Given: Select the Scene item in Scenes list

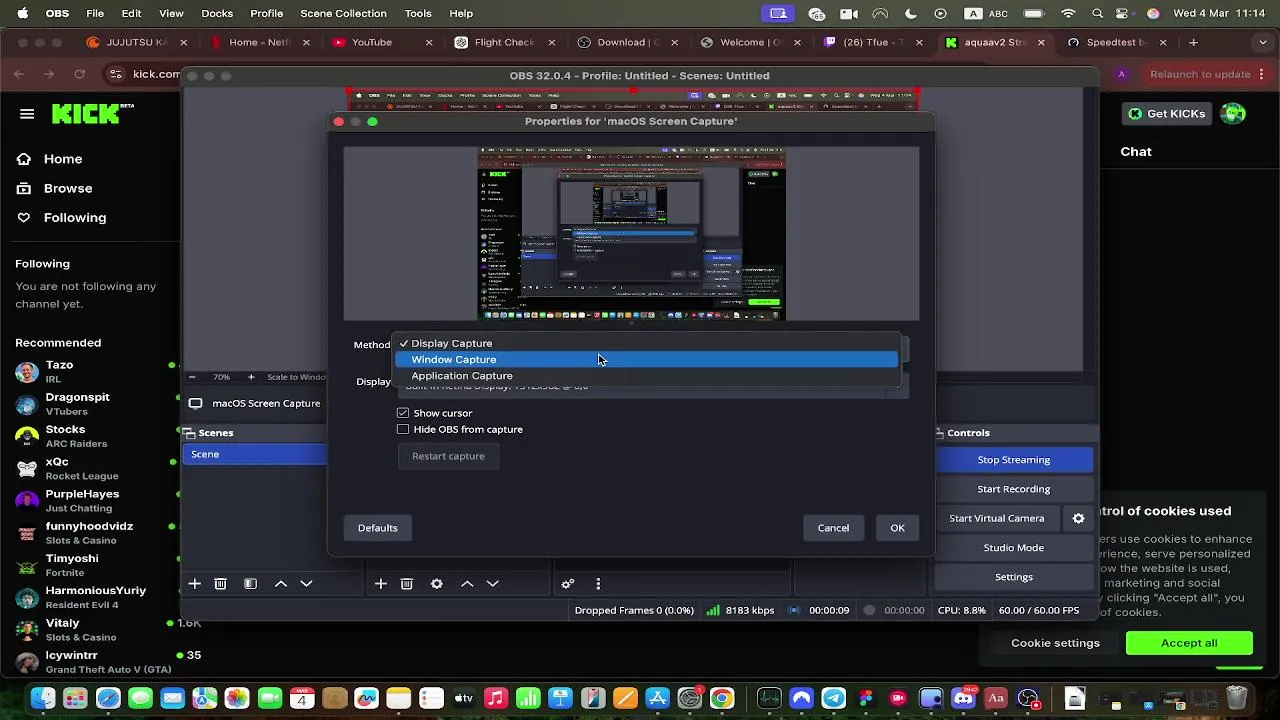Looking at the screenshot, I should click(255, 454).
